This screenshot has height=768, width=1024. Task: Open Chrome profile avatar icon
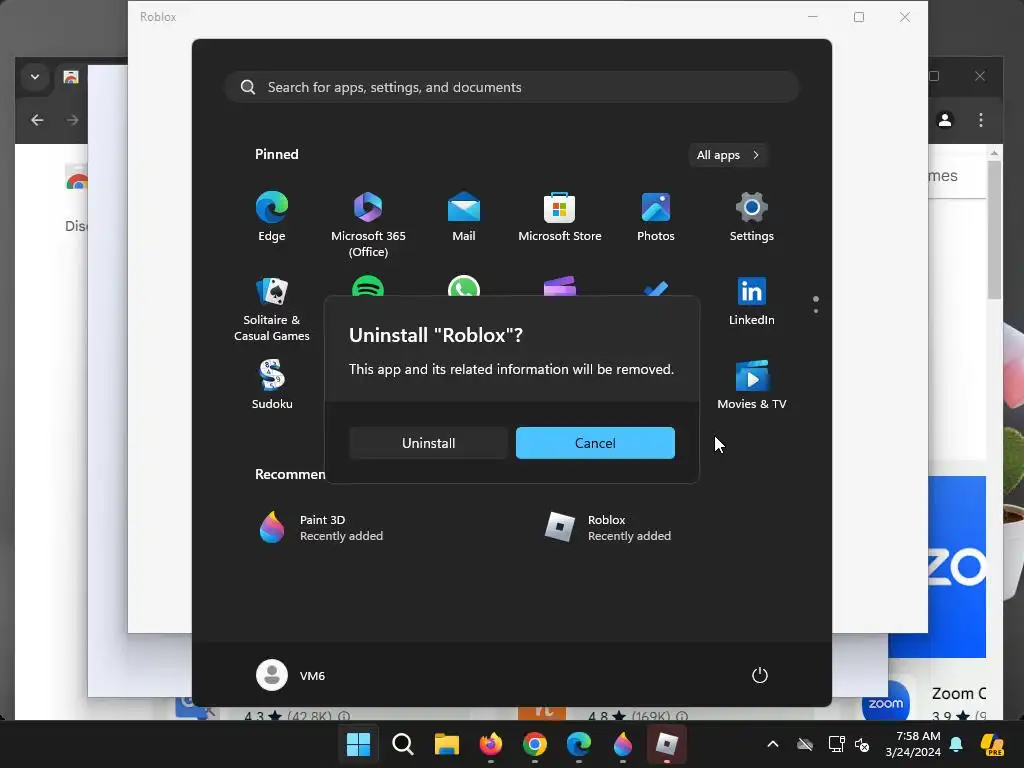point(945,120)
